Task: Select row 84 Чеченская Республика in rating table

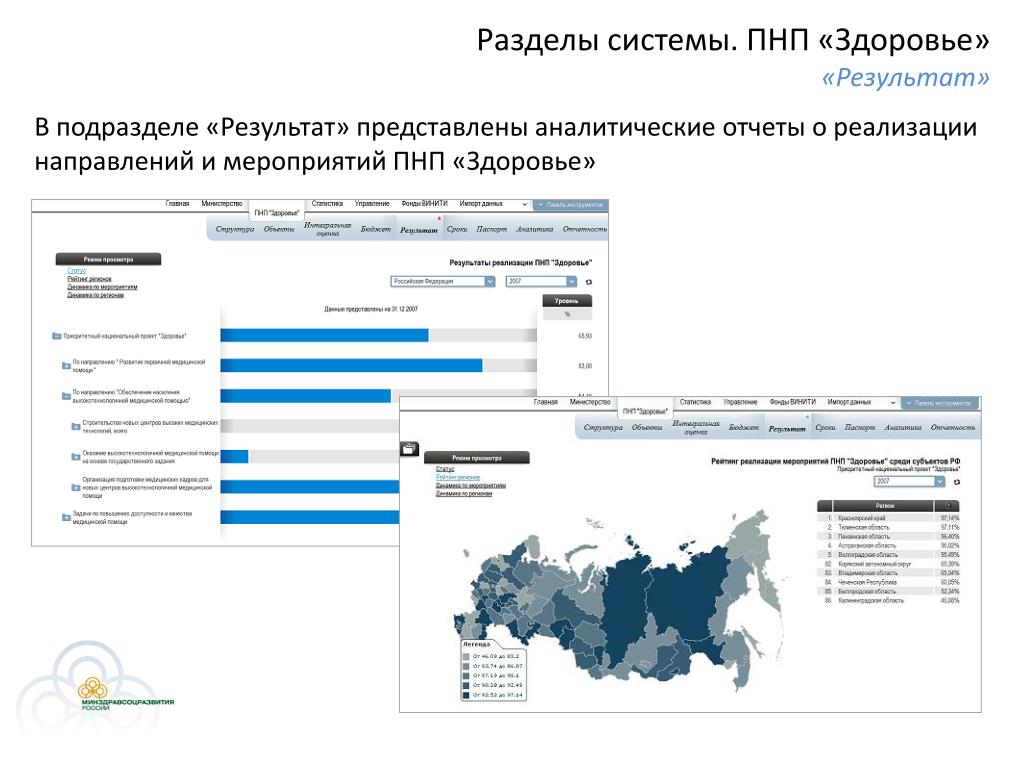Action: [x=889, y=582]
